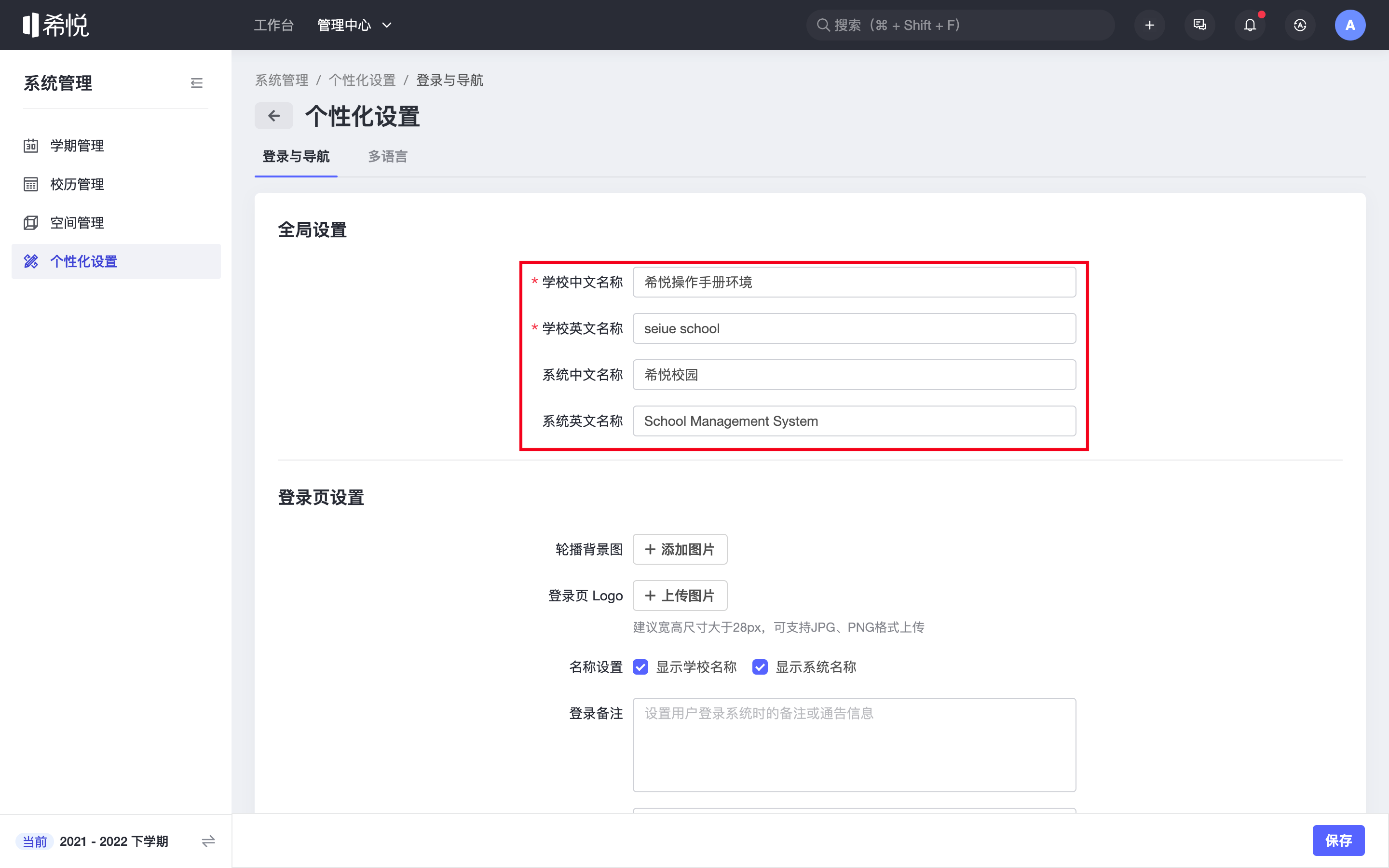Image resolution: width=1389 pixels, height=868 pixels.
Task: Focus the global search box
Action: click(x=960, y=25)
